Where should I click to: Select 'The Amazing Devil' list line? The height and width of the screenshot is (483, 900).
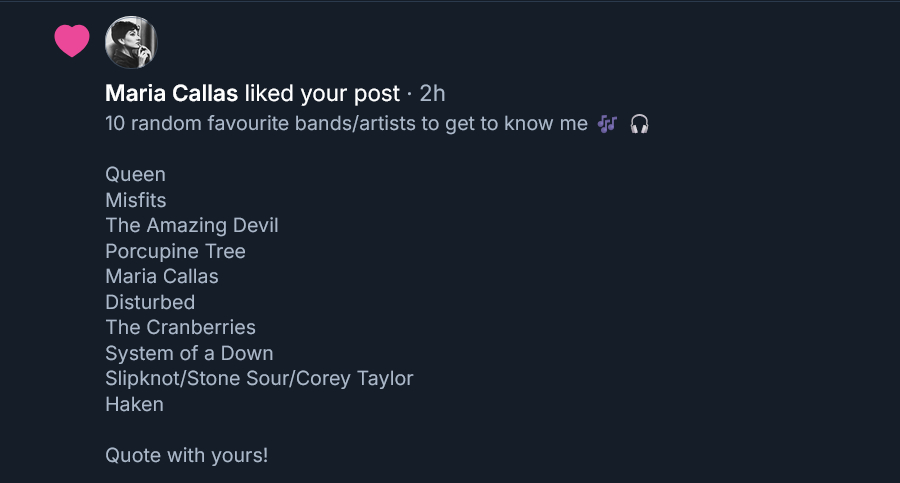click(191, 225)
